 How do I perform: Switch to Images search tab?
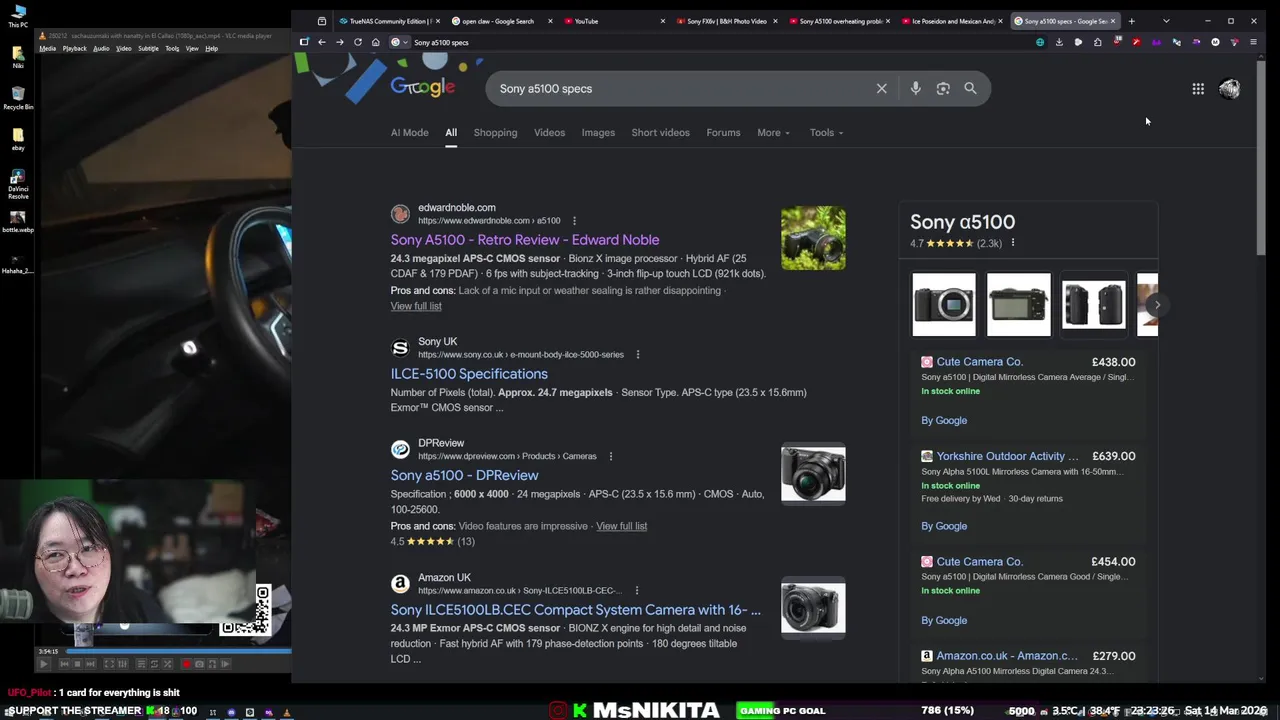(598, 133)
